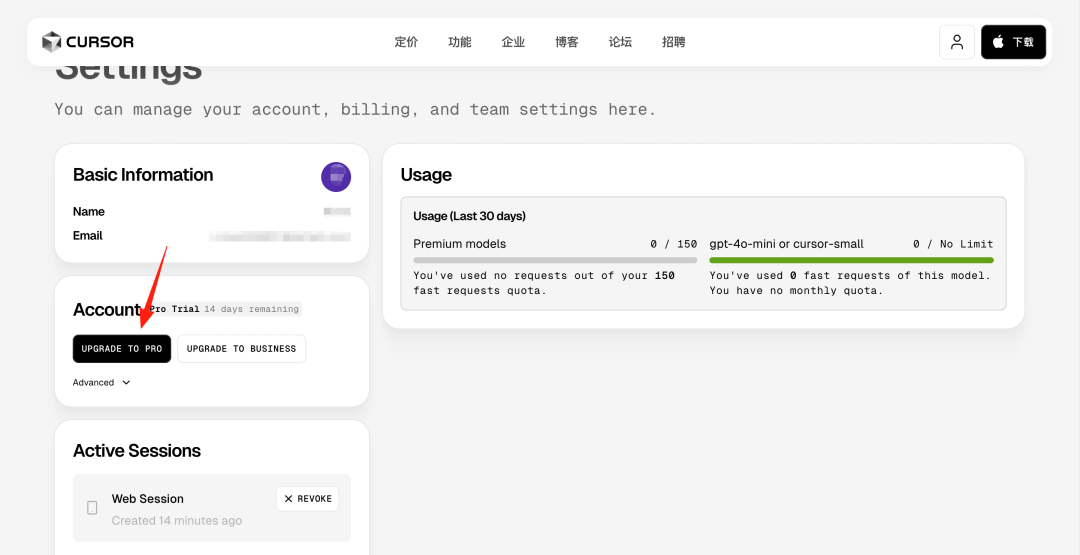
Task: Expand the Advanced section
Action: pos(101,382)
